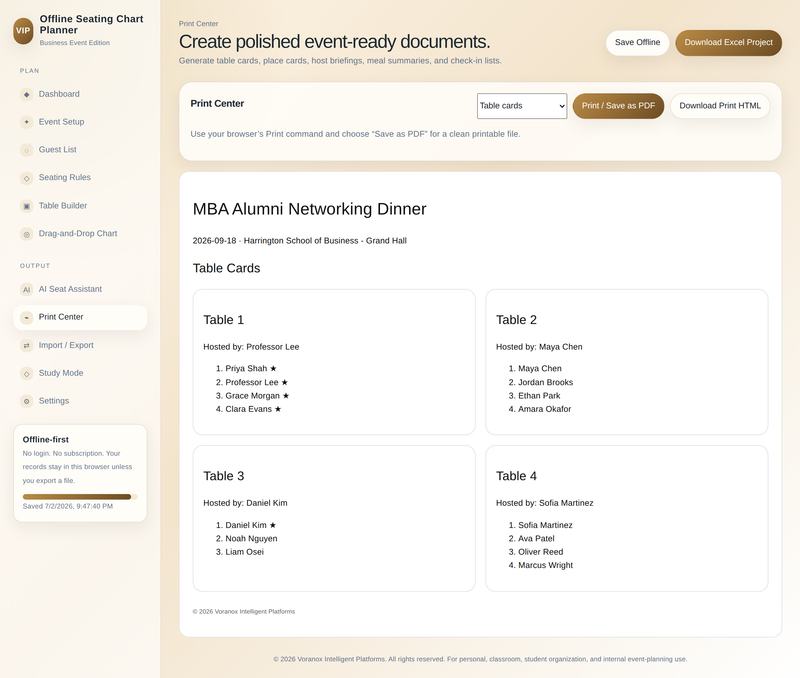
Task: Click the Drag-and-Drop Chart sidebar icon
Action: pos(27,234)
